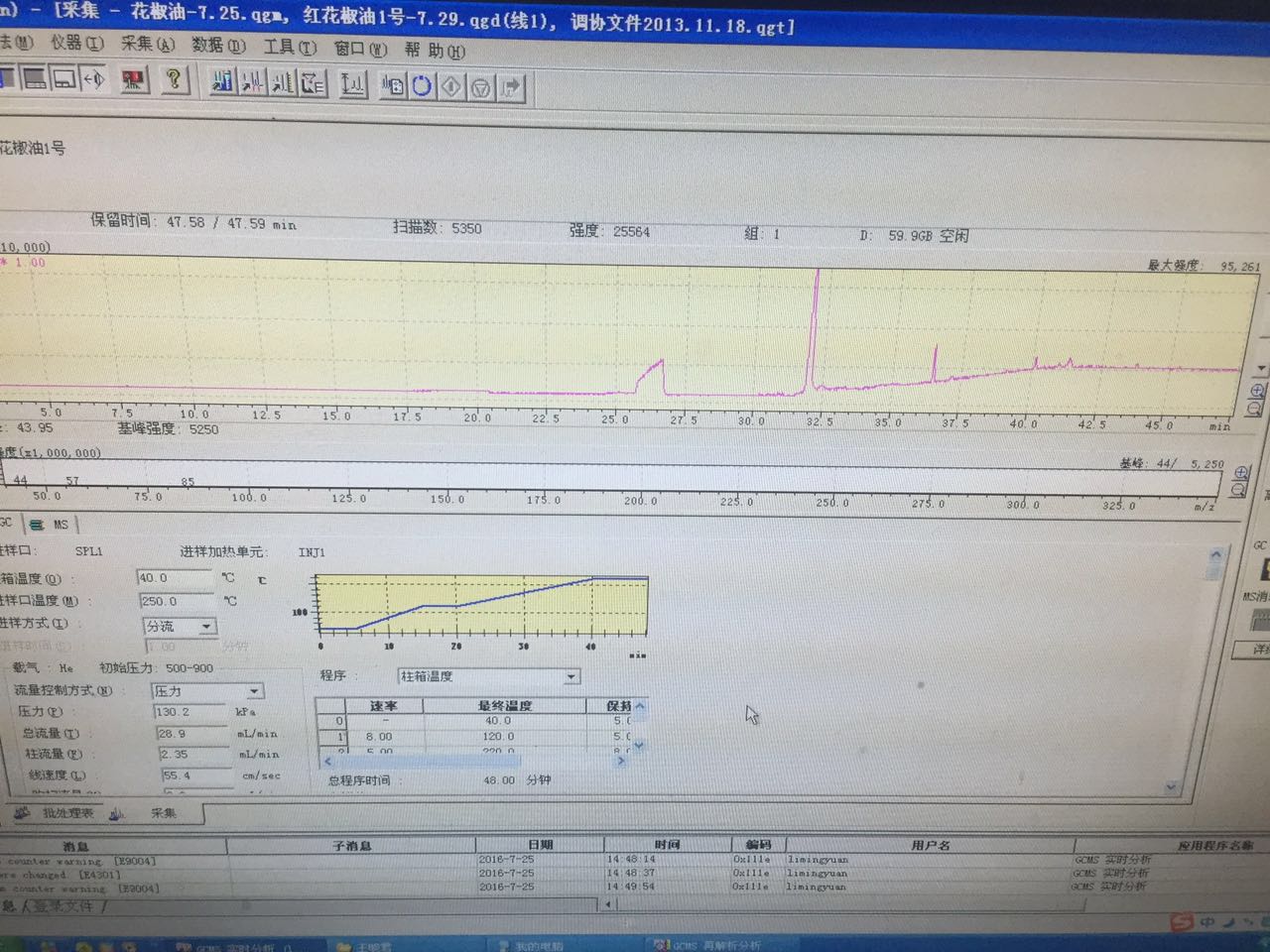Viewport: 1270px width, 952px height.
Task: Zoom in on the chromatogram
Action: click(1257, 391)
